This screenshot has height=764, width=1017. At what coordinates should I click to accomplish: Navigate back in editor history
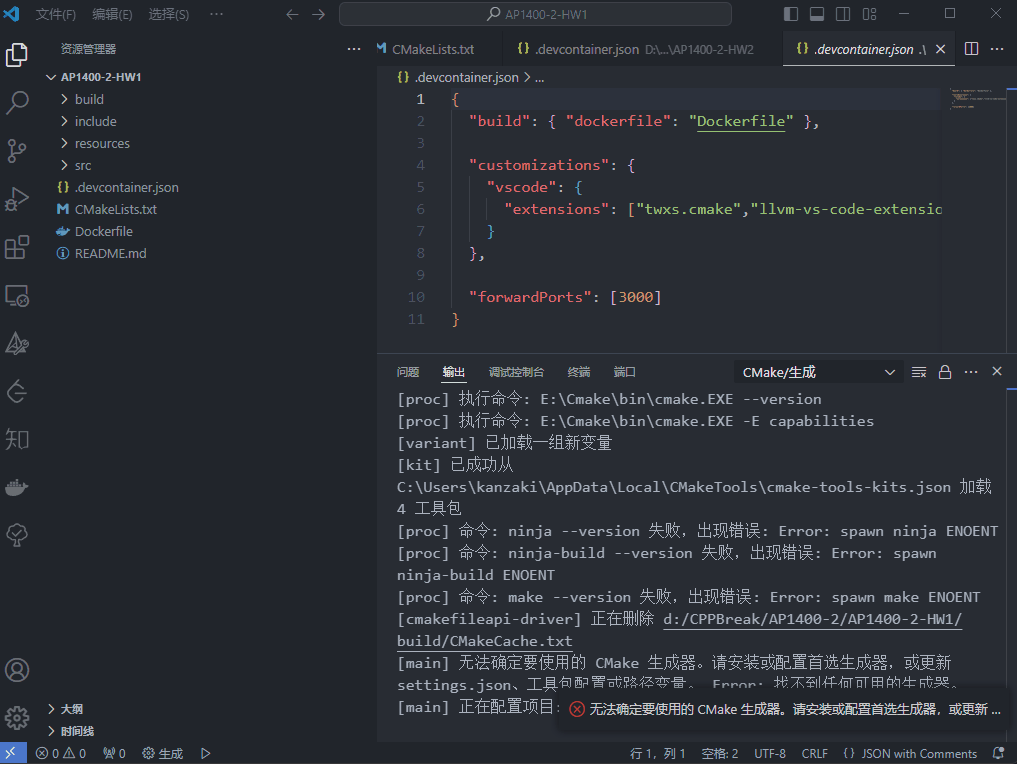click(x=293, y=14)
